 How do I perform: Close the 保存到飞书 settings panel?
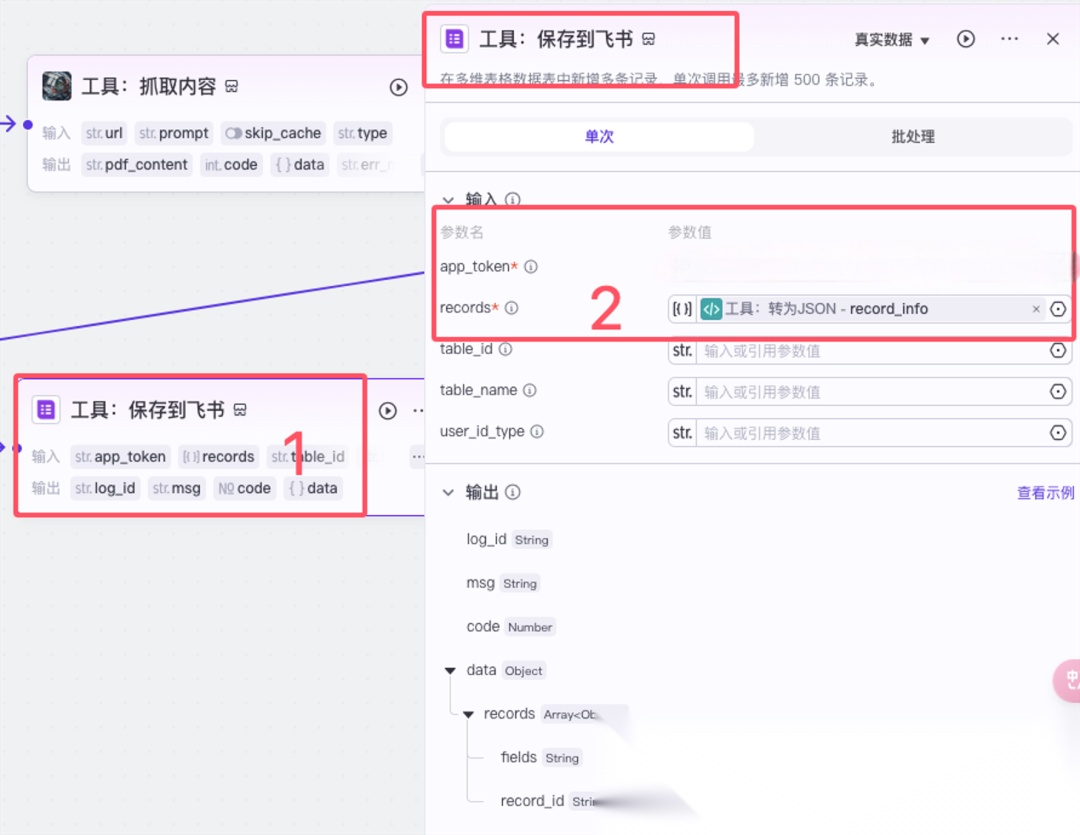(x=1052, y=39)
